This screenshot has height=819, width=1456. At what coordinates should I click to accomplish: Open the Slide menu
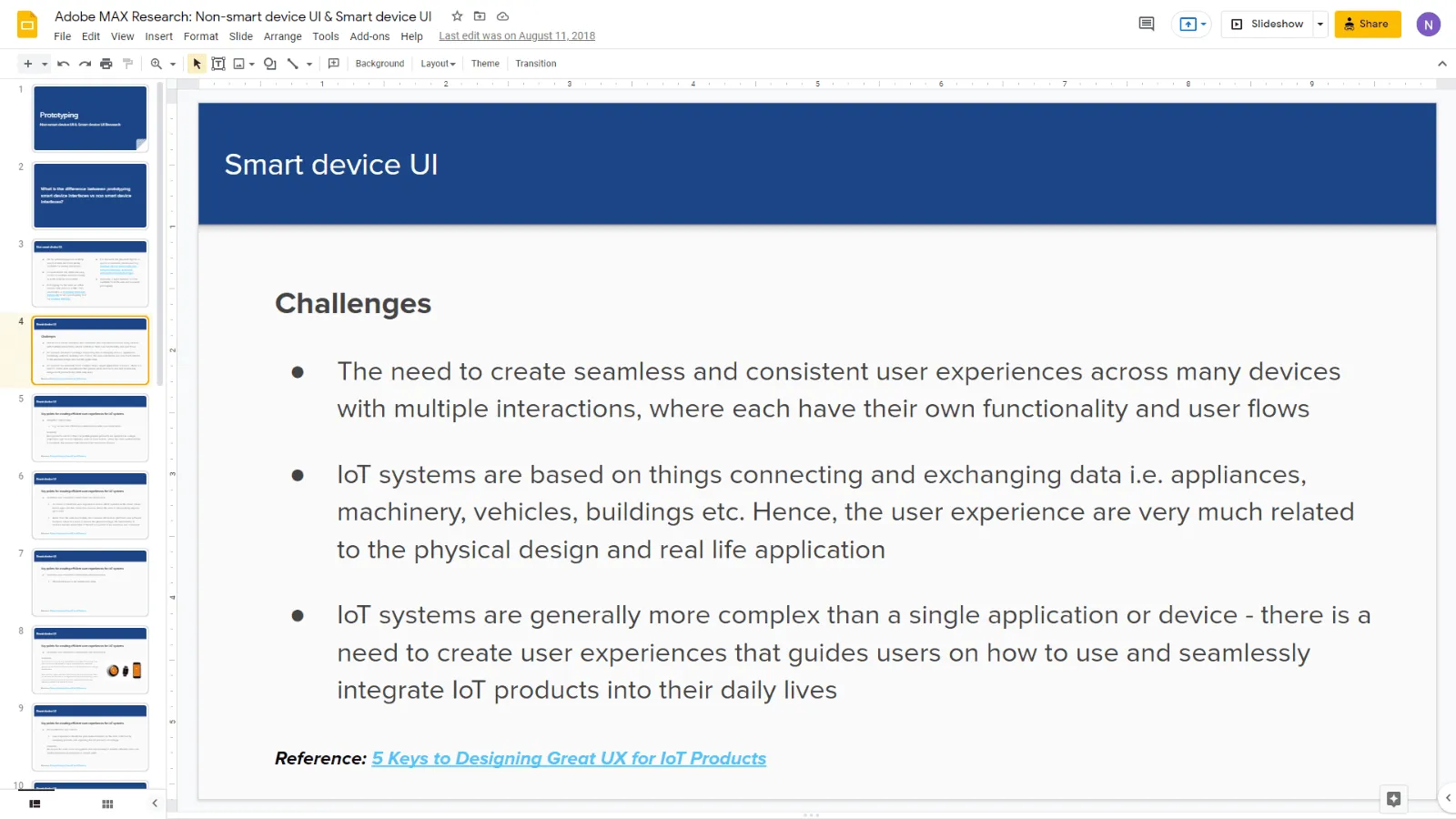pyautogui.click(x=241, y=36)
